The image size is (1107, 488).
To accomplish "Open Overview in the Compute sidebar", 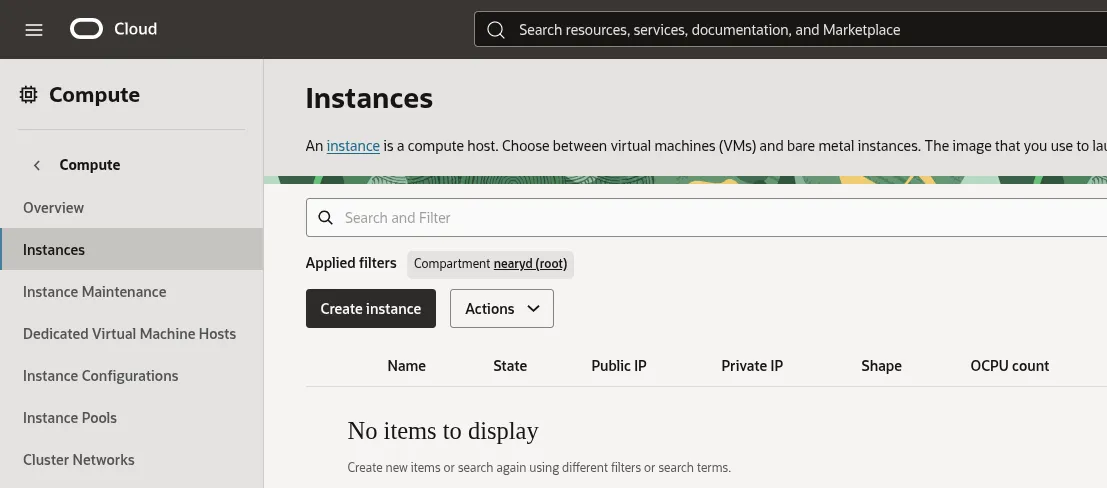I will click(53, 208).
